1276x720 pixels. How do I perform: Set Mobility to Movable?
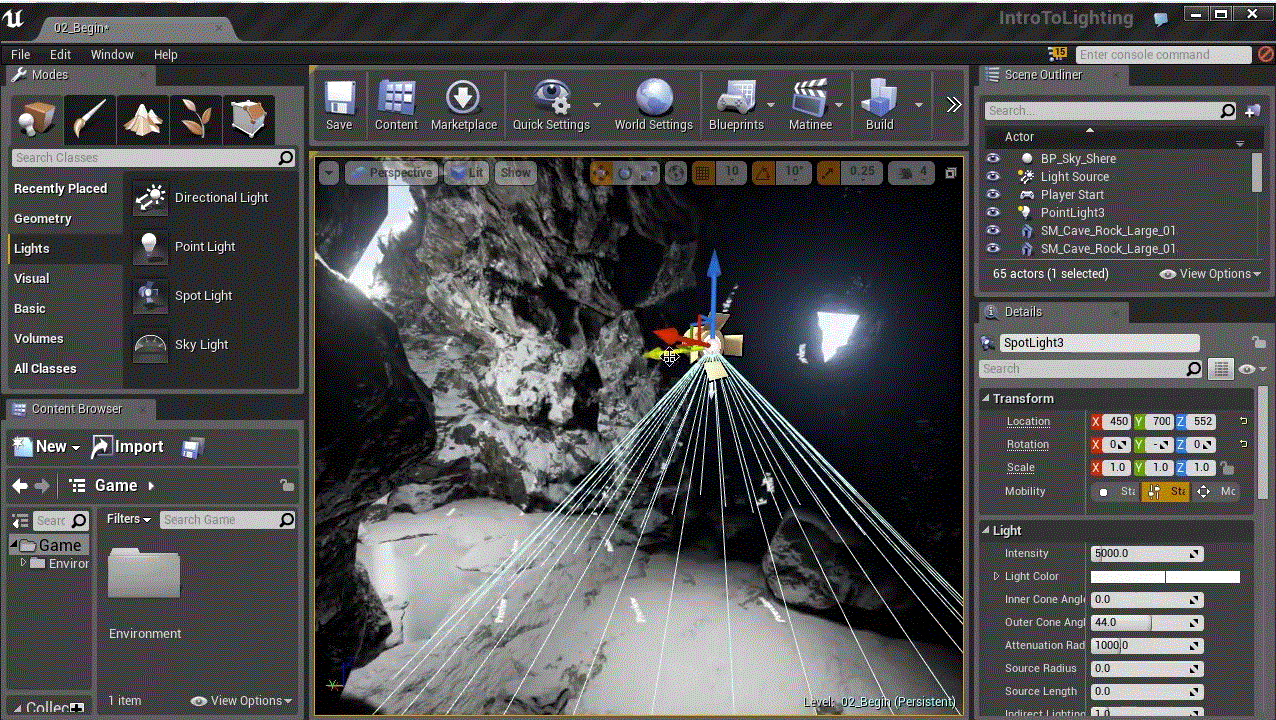click(1214, 491)
